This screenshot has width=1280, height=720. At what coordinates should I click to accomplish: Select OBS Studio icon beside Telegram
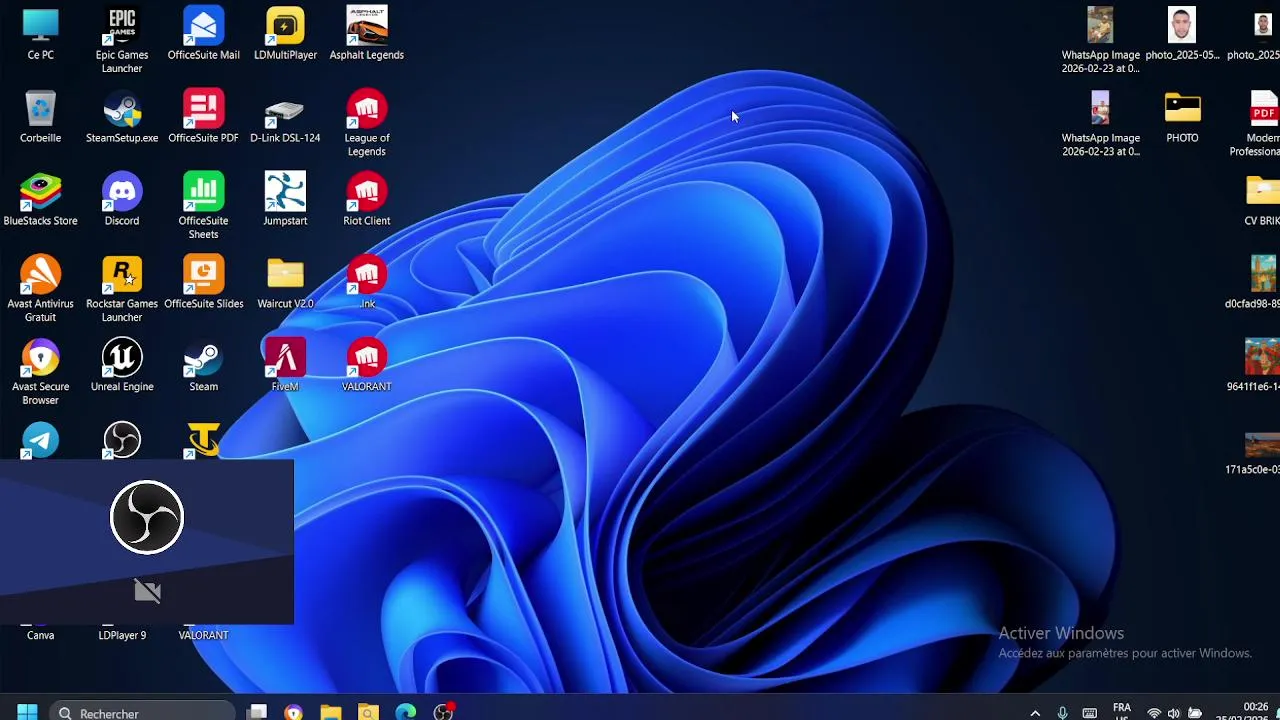(x=122, y=441)
